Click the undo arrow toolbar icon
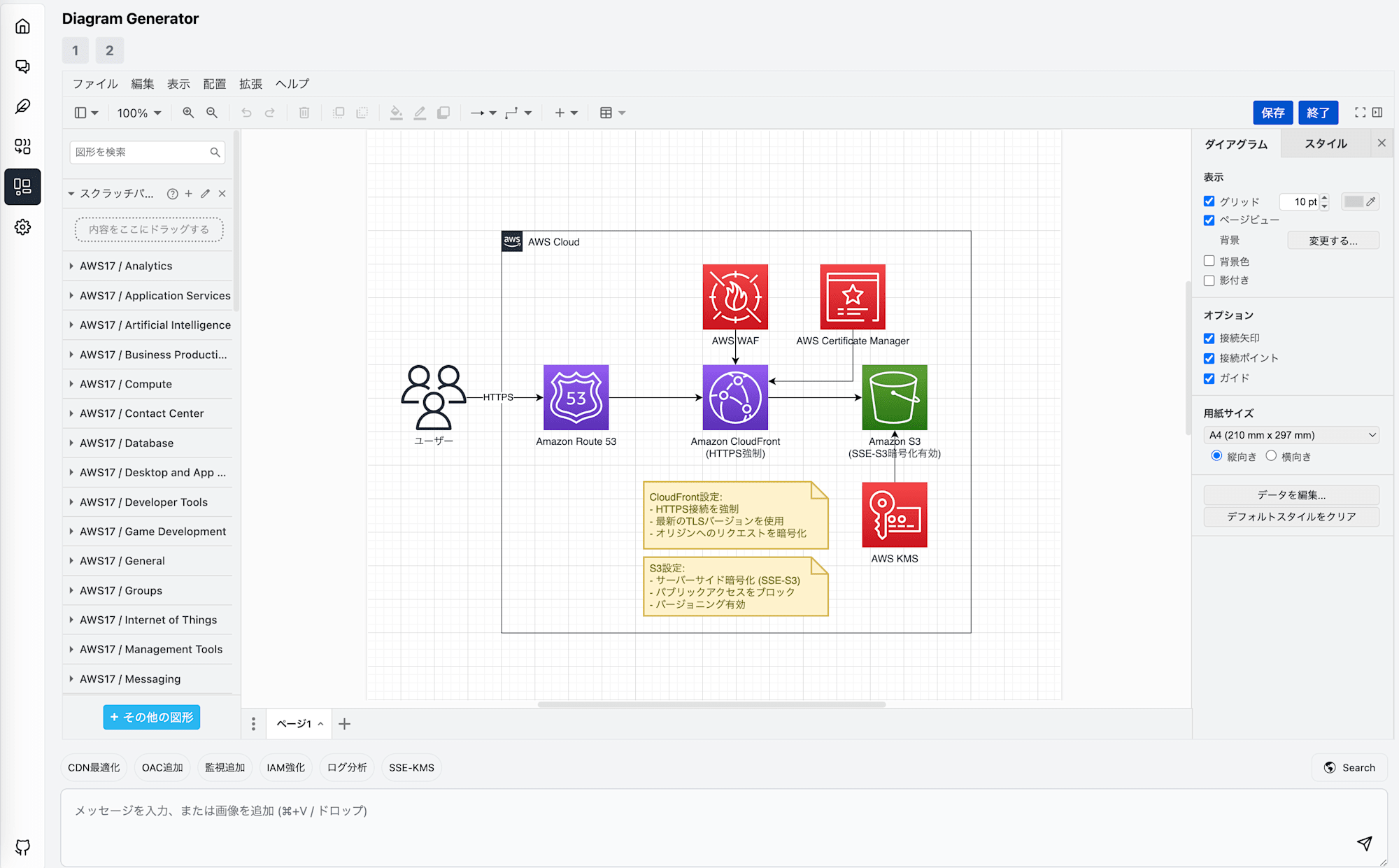Viewport: 1399px width, 868px height. (246, 112)
